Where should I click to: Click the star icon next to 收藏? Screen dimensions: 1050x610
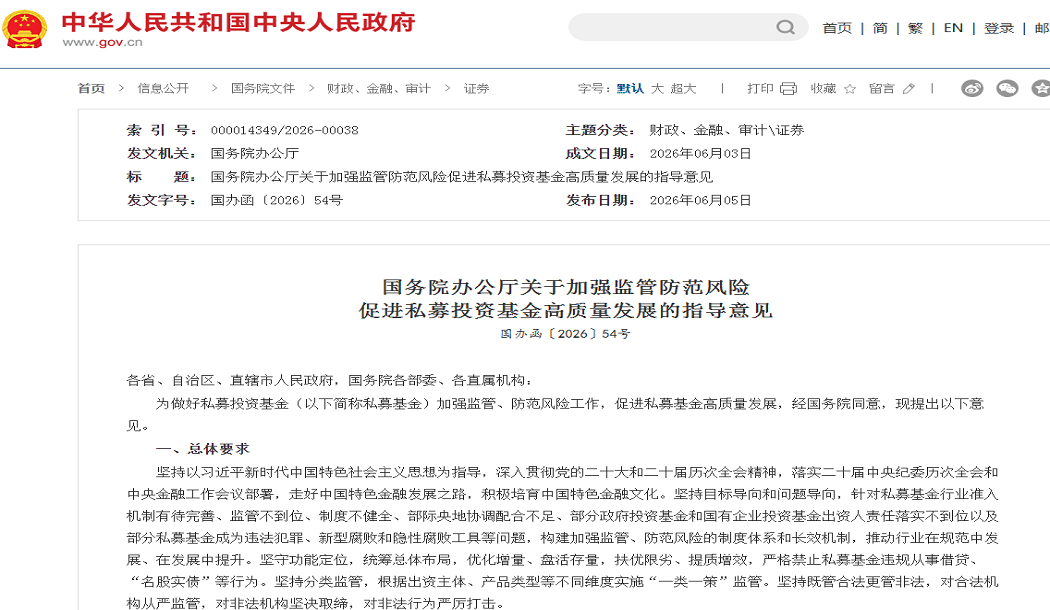850,88
